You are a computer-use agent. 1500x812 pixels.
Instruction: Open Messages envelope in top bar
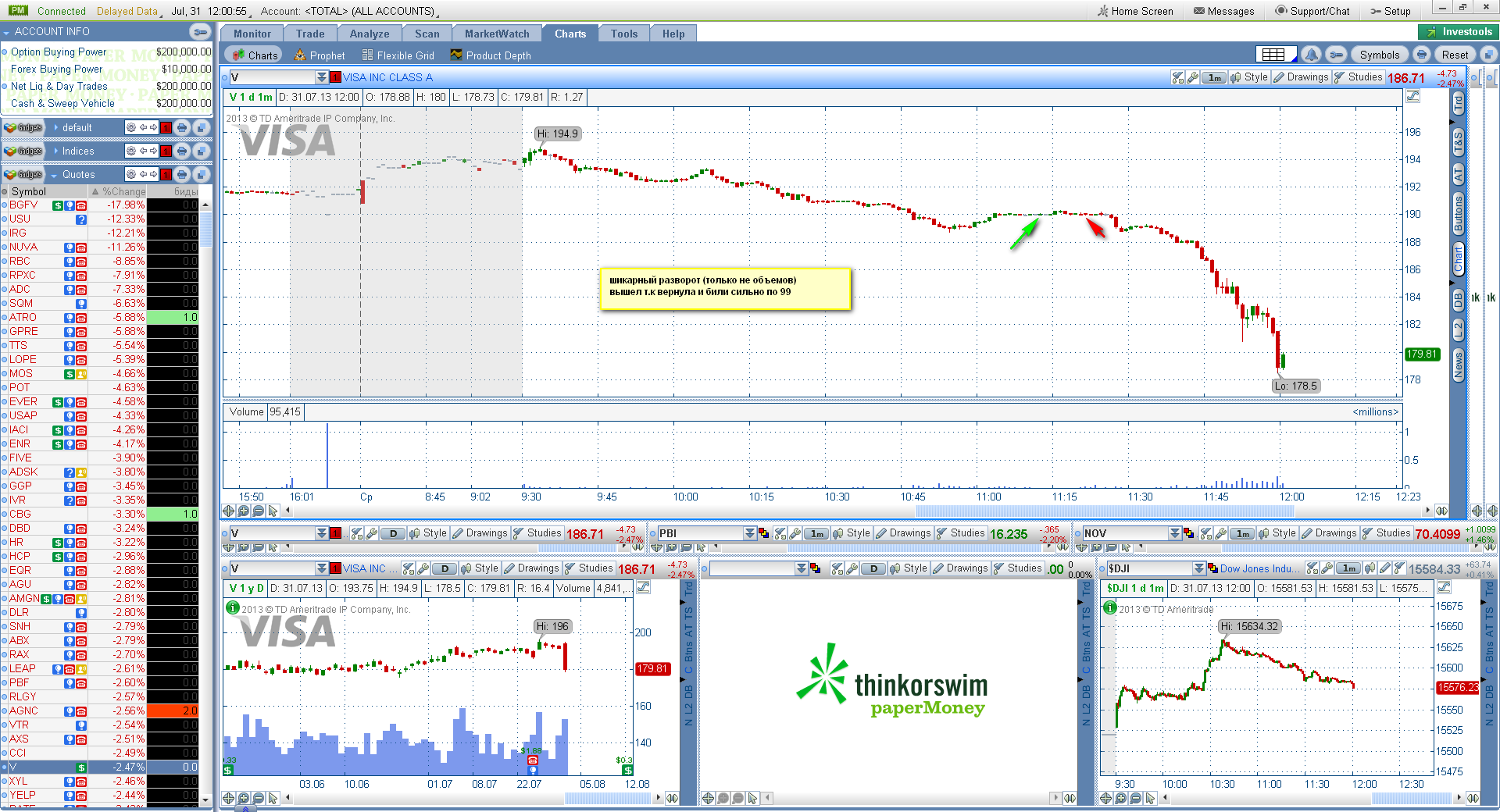pyautogui.click(x=1223, y=11)
